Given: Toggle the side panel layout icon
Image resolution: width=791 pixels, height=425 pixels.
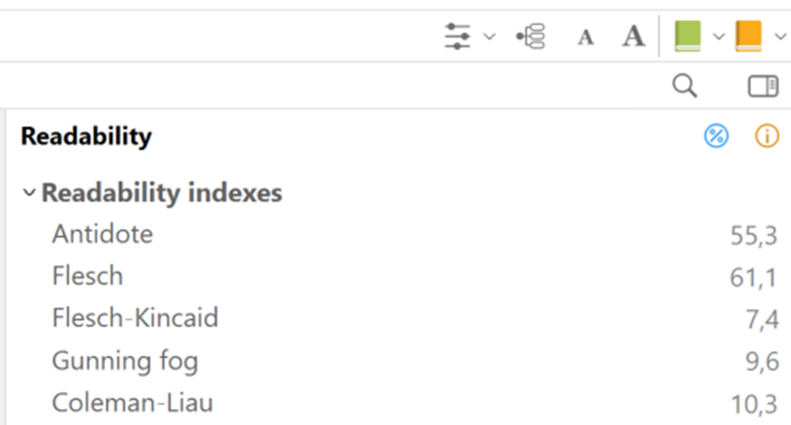Looking at the screenshot, I should (x=763, y=87).
